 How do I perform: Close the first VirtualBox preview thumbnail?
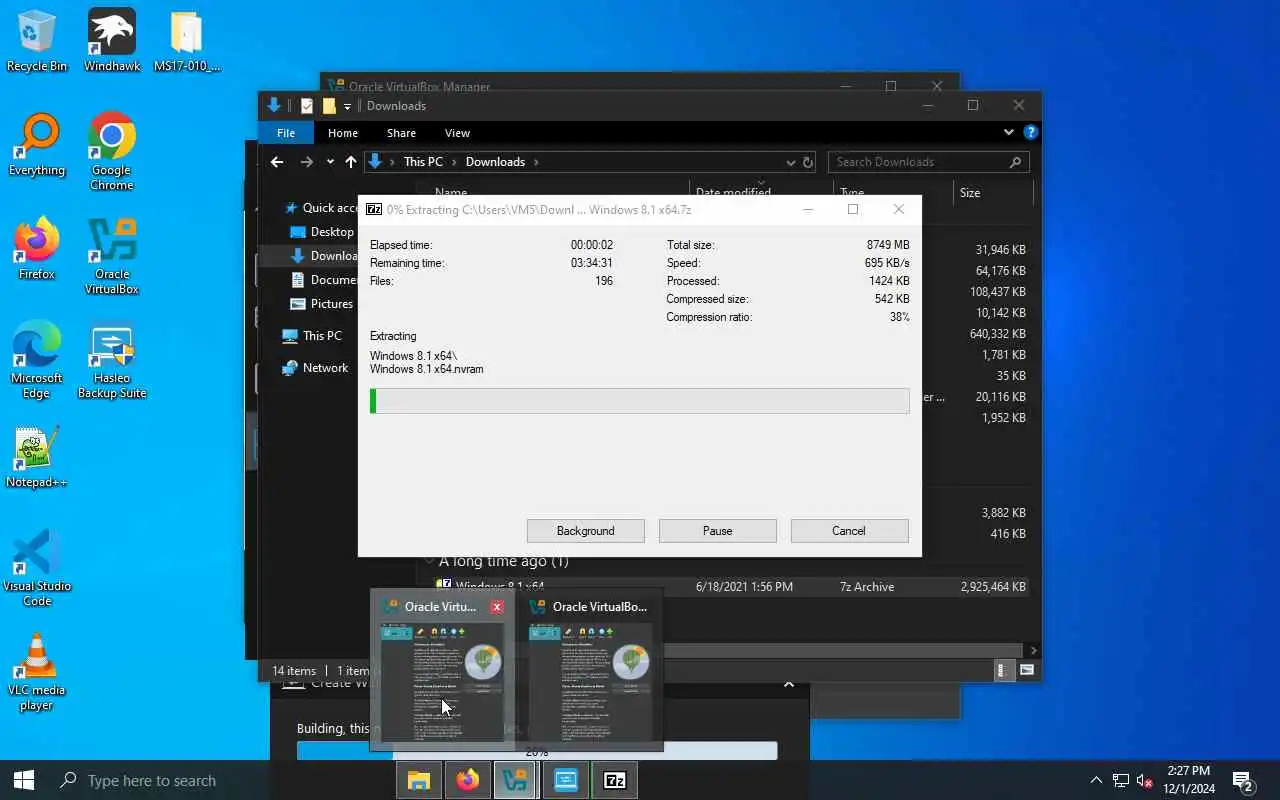(497, 607)
